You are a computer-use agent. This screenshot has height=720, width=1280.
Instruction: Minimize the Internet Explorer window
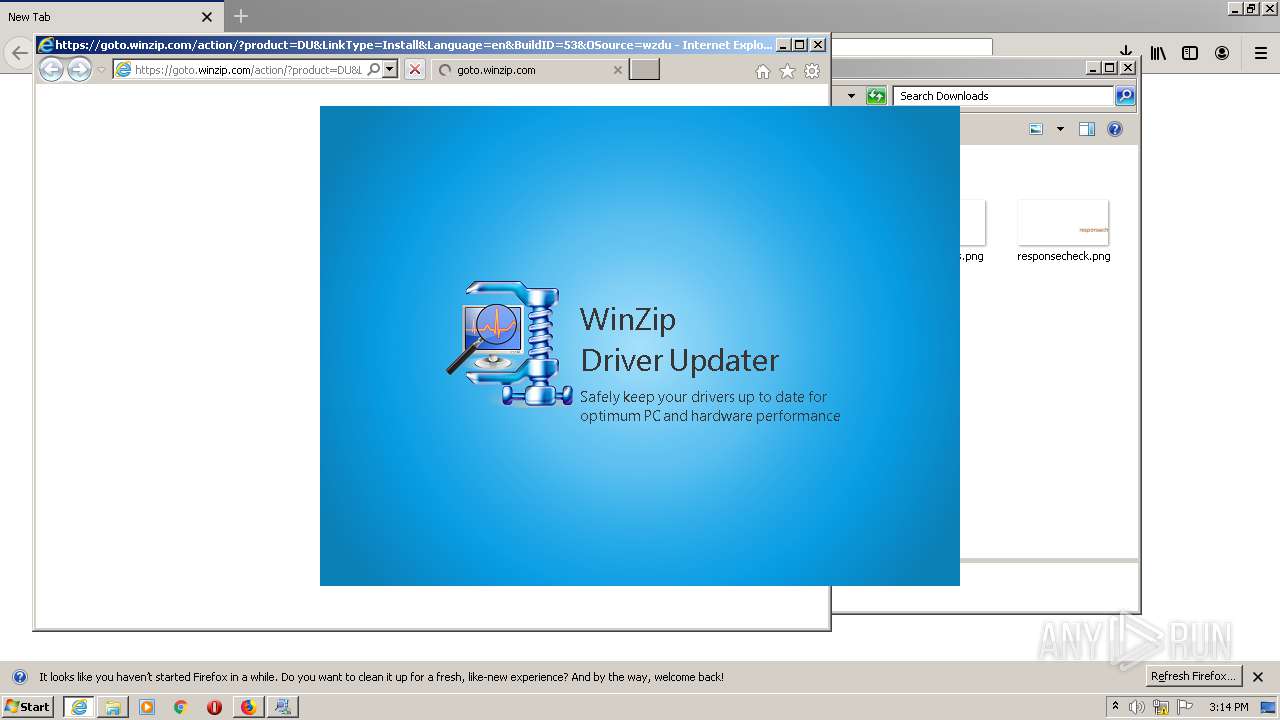click(x=783, y=44)
